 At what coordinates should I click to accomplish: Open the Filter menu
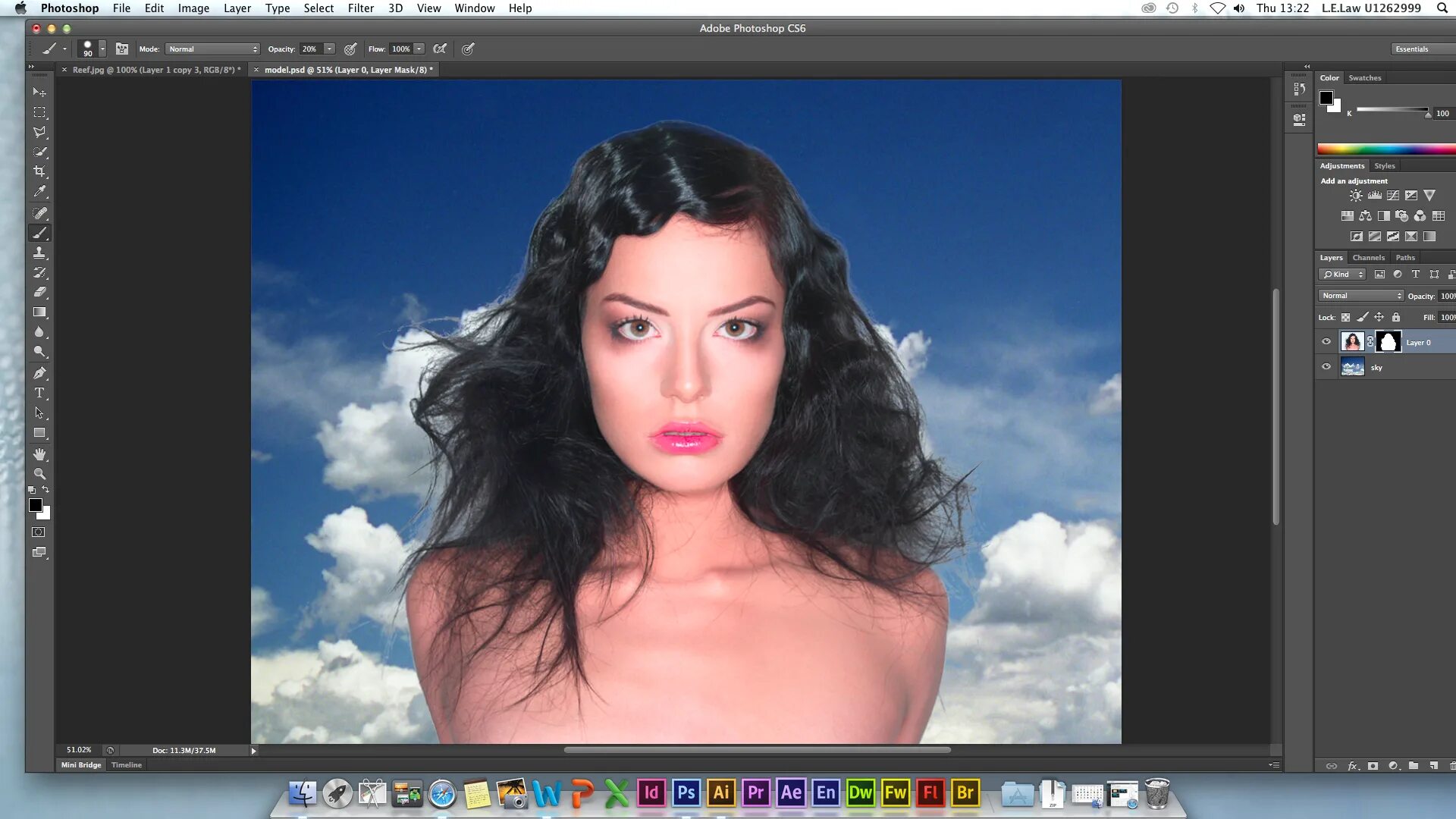[360, 8]
